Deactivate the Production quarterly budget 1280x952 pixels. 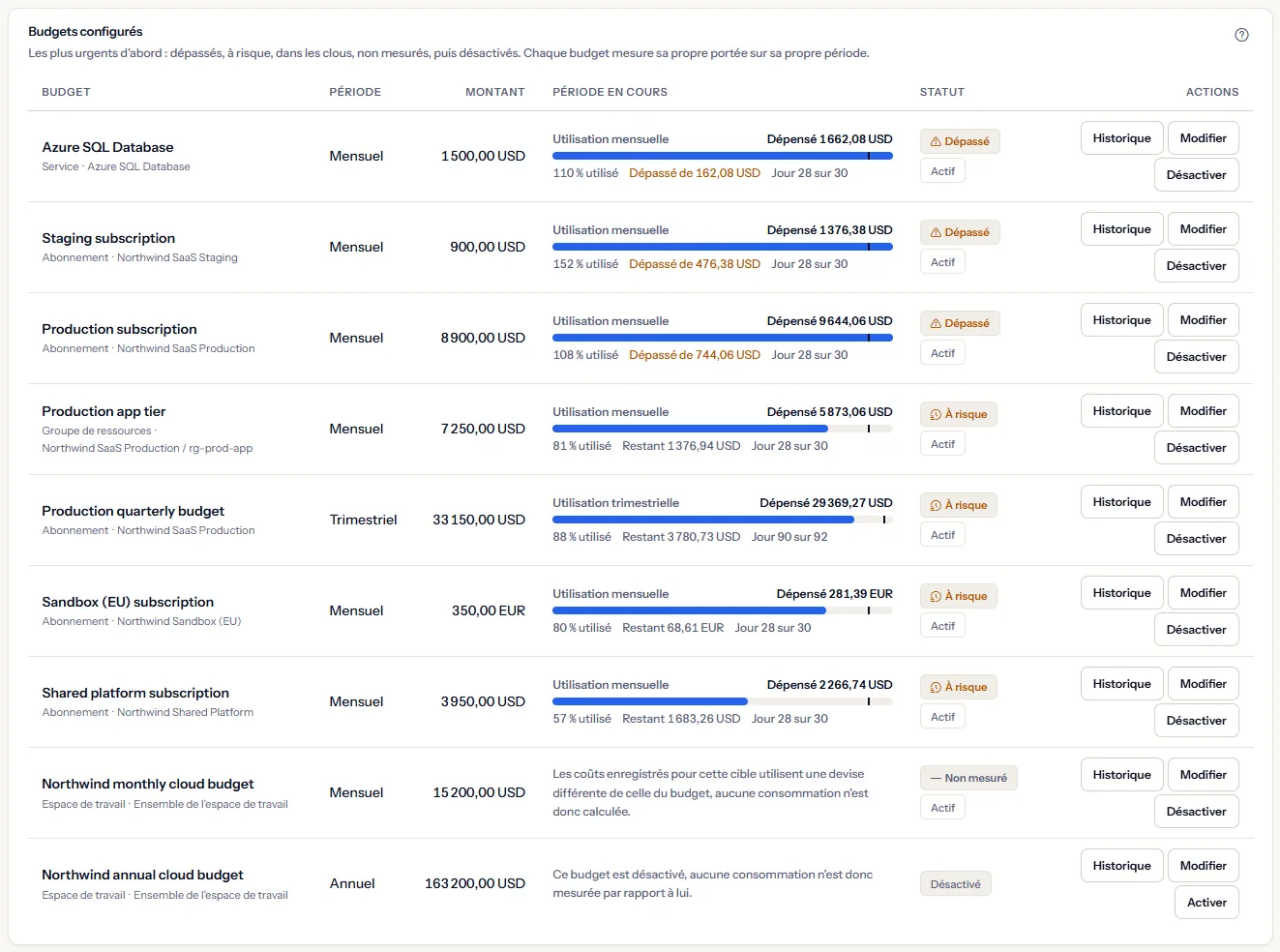[1196, 539]
